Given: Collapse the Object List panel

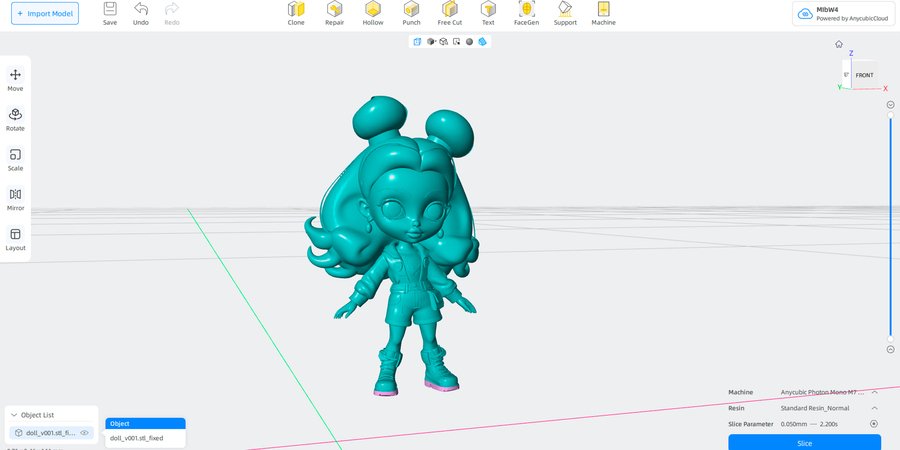Looking at the screenshot, I should (x=14, y=415).
